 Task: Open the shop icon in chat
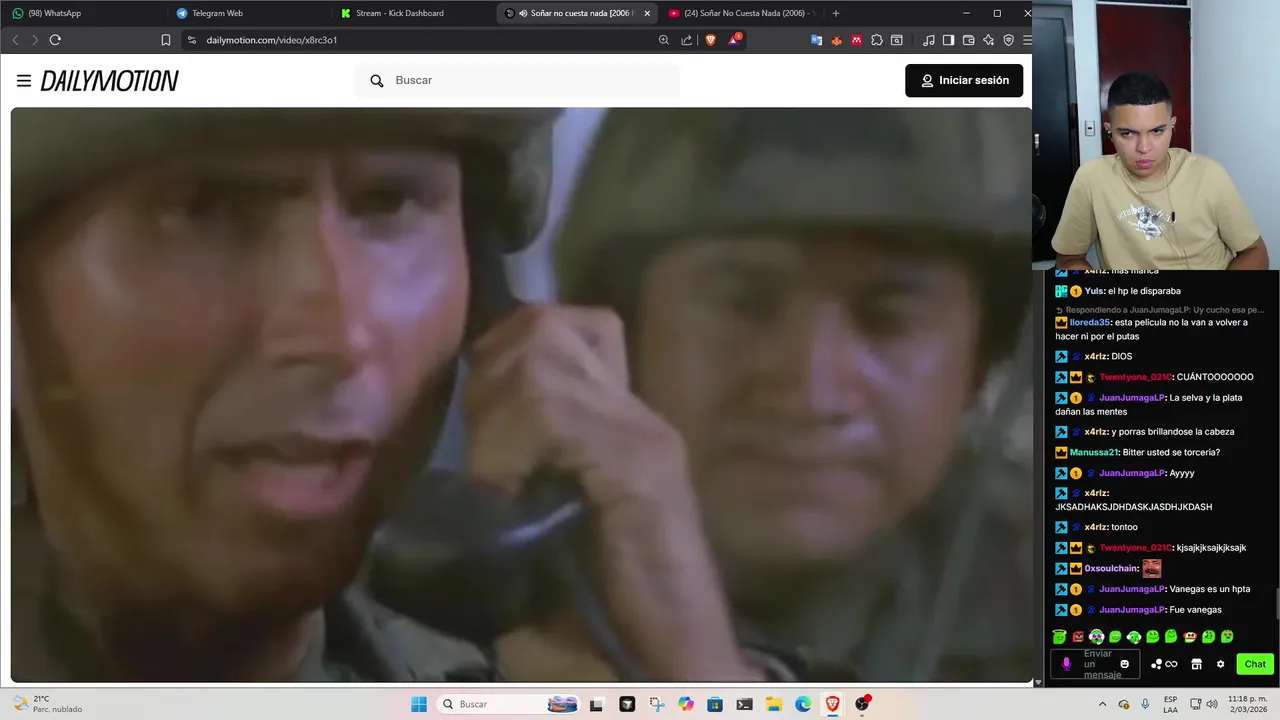coord(1196,664)
